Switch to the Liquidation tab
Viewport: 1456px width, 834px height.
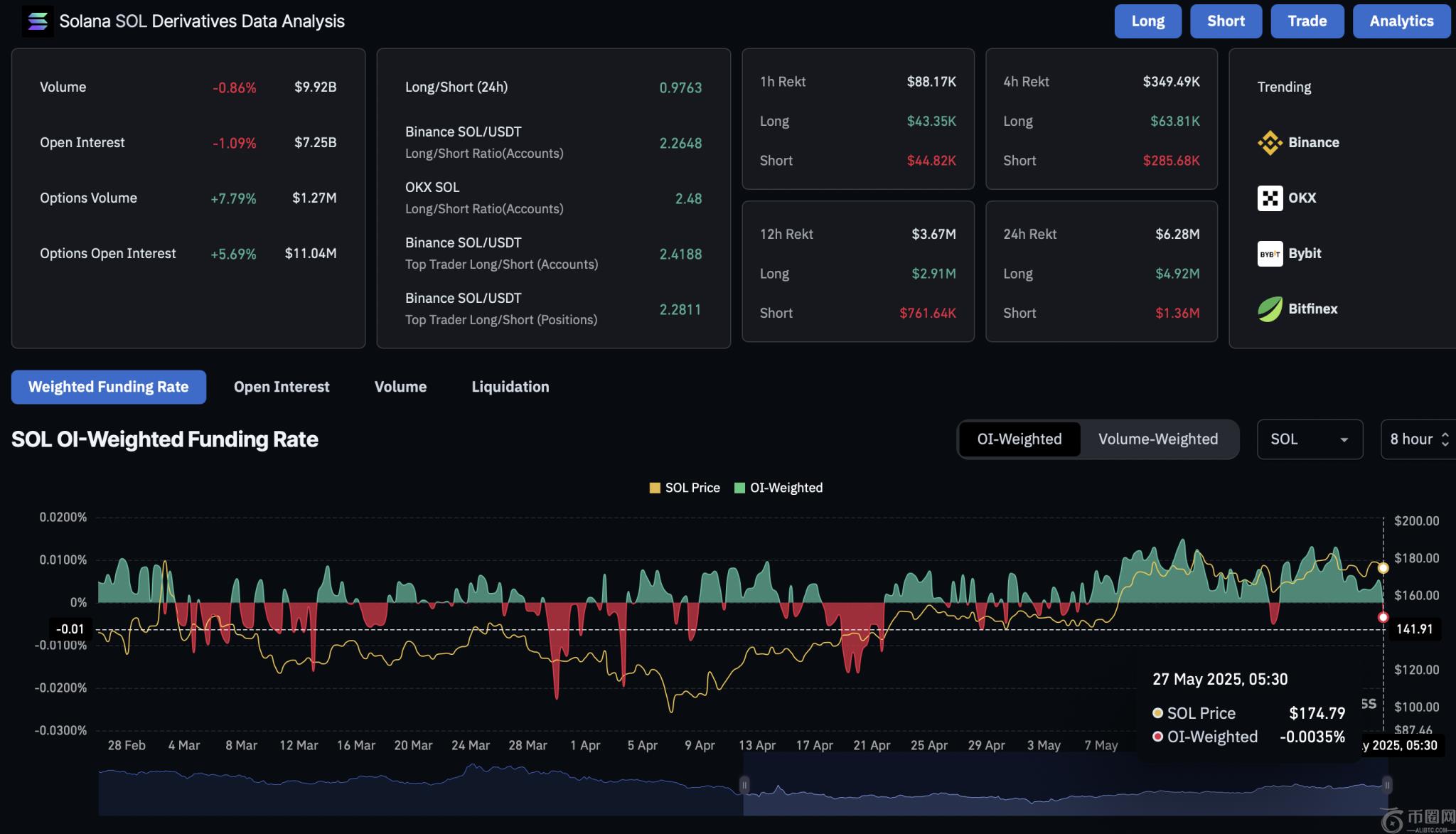[x=510, y=387]
